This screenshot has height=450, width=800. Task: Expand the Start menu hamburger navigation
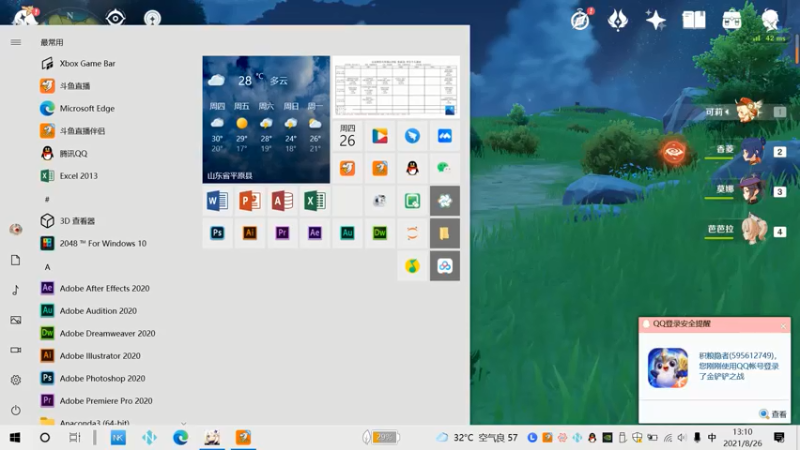[x=16, y=42]
